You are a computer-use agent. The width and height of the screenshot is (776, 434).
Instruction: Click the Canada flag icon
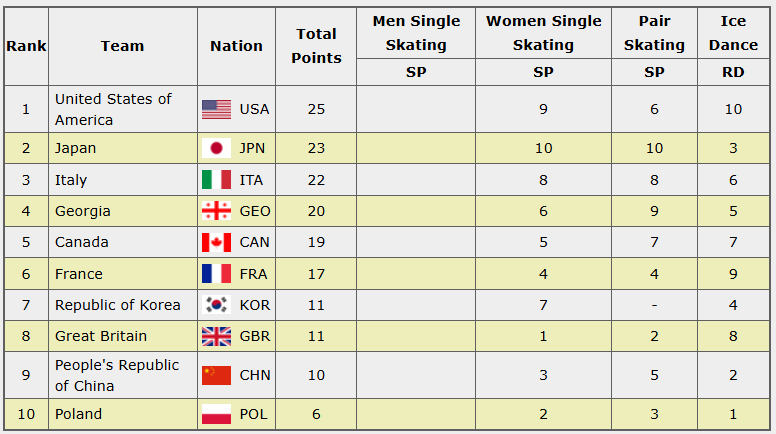point(216,242)
